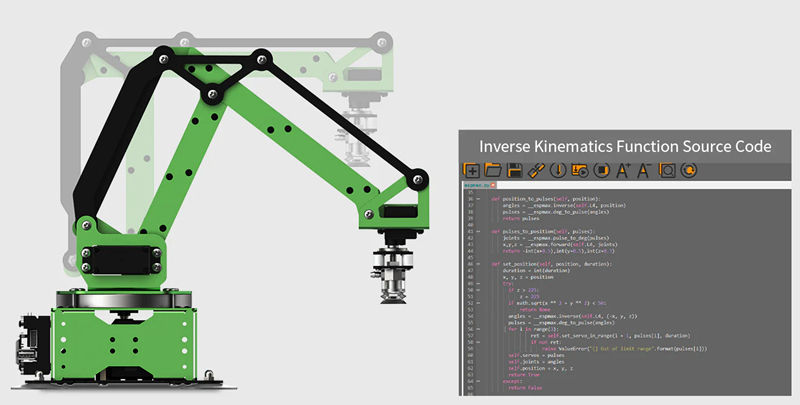This screenshot has width=800, height=405.
Task: Close the espmax.py tab
Action: coord(492,186)
